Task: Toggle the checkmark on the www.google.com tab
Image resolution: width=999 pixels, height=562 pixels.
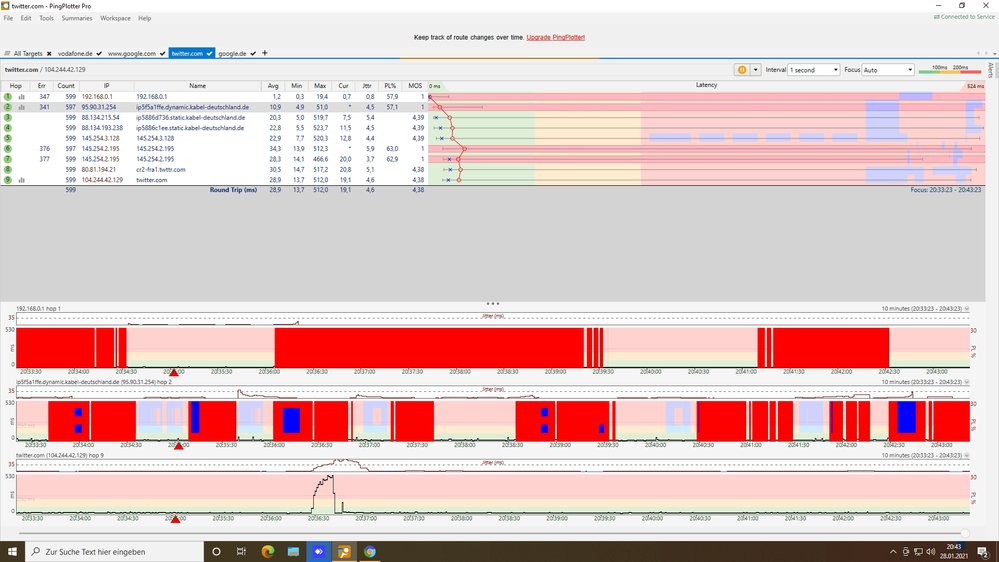Action: point(162,54)
